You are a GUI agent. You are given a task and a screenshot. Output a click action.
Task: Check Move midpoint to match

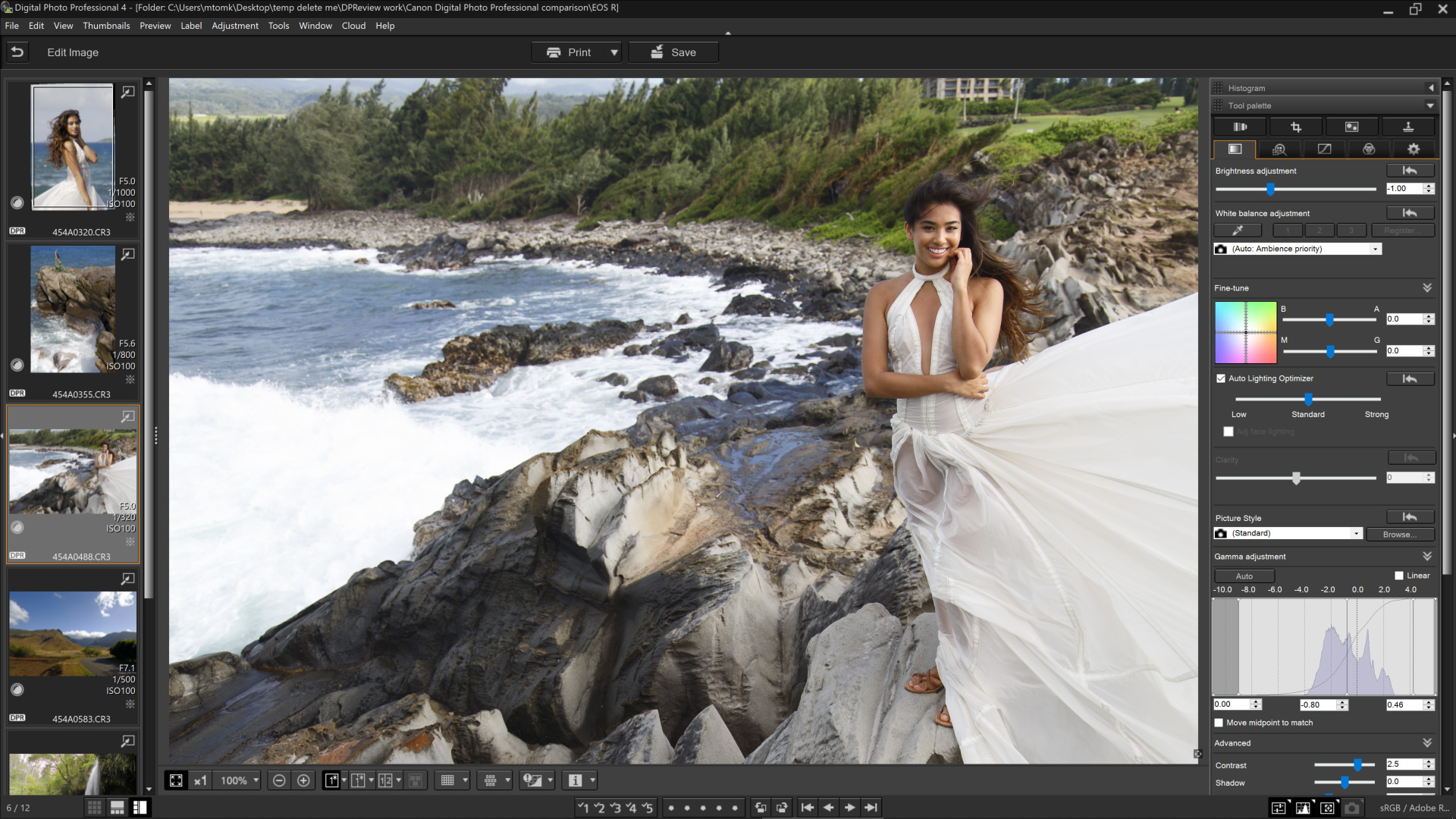click(x=1219, y=723)
